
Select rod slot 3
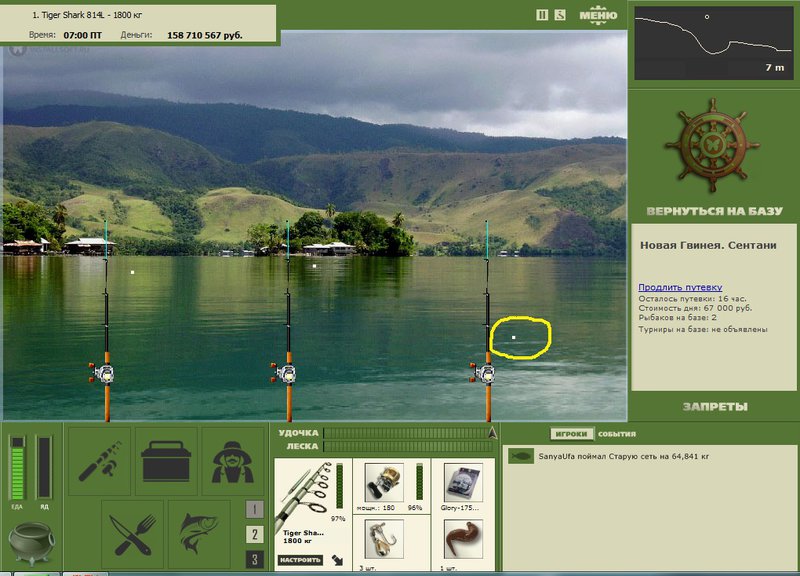(x=255, y=560)
